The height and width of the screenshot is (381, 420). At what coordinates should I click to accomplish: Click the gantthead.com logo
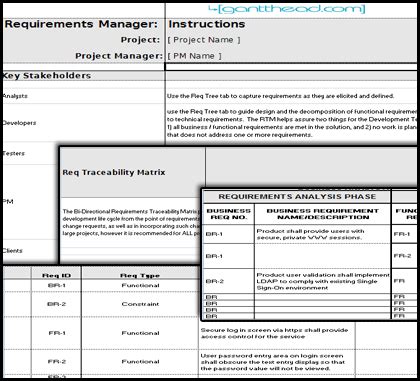coord(287,9)
